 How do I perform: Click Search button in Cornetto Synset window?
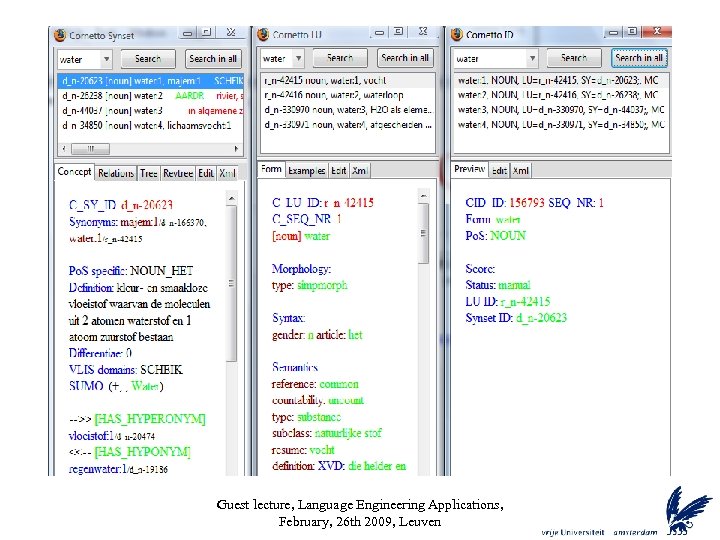tap(148, 59)
